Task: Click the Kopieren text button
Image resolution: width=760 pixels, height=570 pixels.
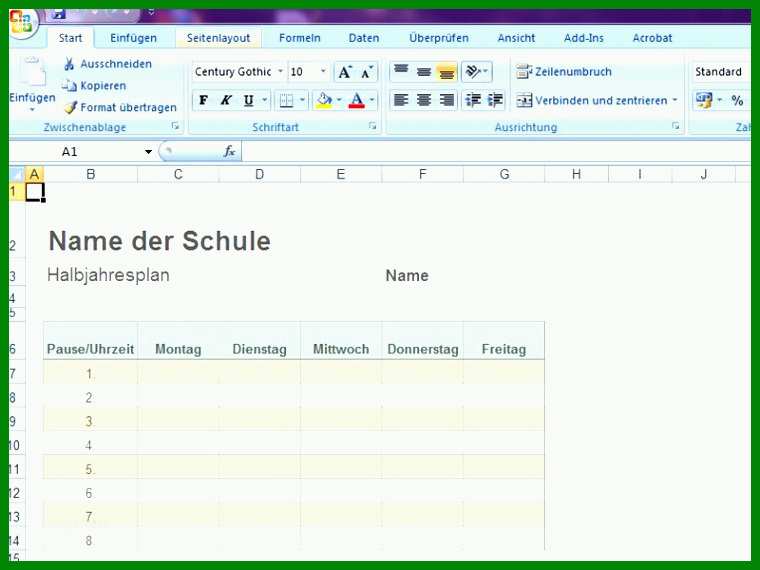Action: [103, 86]
